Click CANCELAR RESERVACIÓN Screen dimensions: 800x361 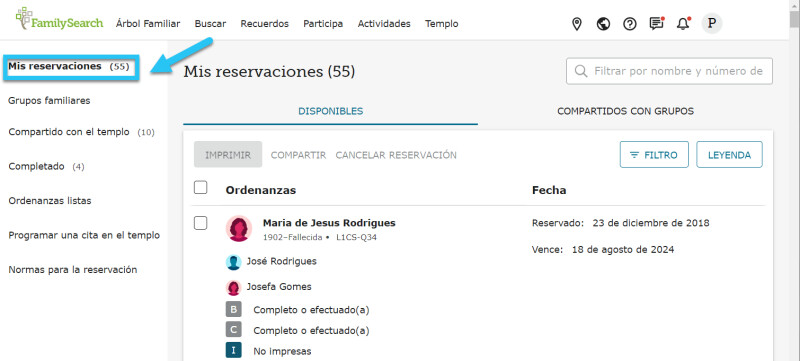396,155
